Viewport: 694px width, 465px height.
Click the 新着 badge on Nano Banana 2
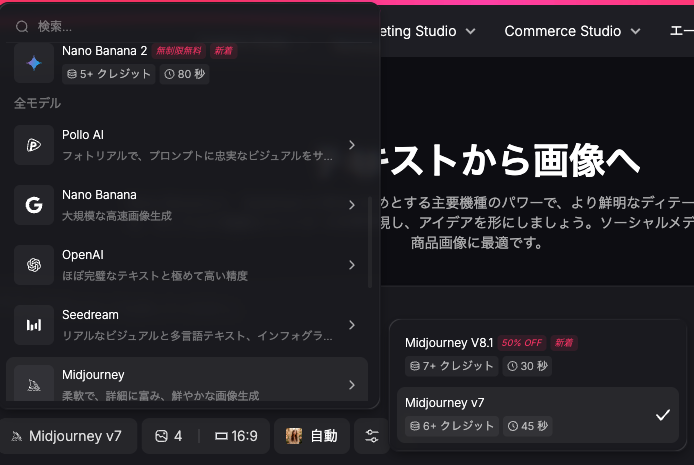[223, 51]
